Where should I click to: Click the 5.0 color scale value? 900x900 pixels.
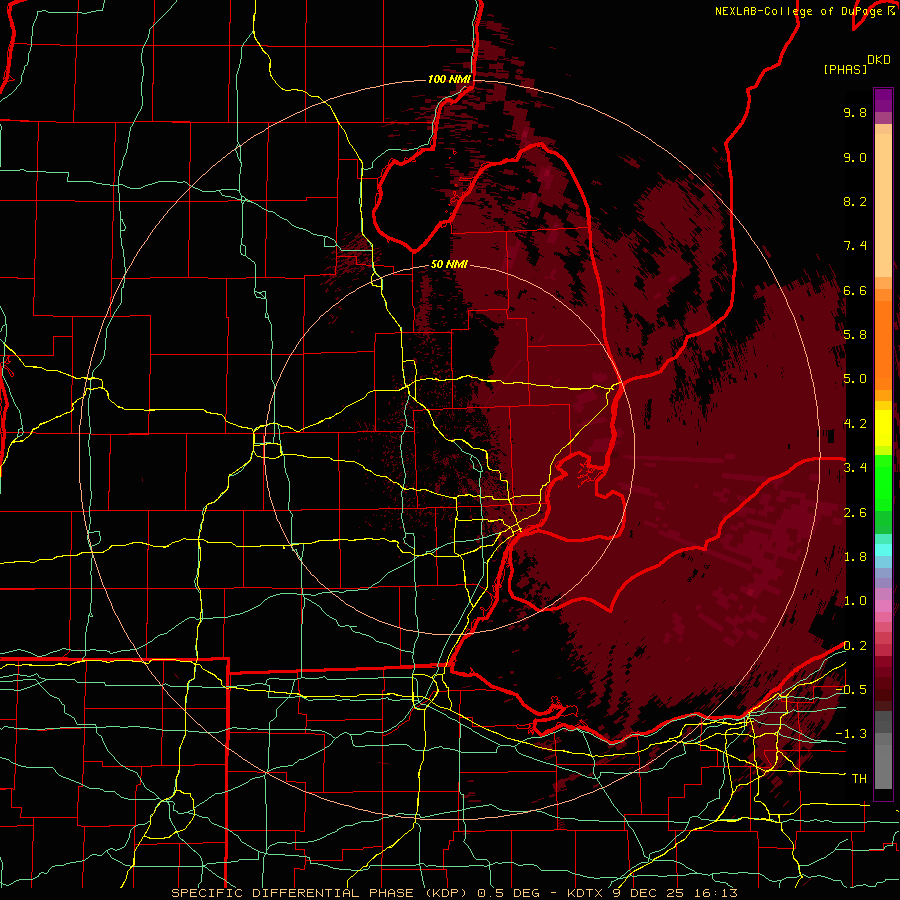[855, 379]
